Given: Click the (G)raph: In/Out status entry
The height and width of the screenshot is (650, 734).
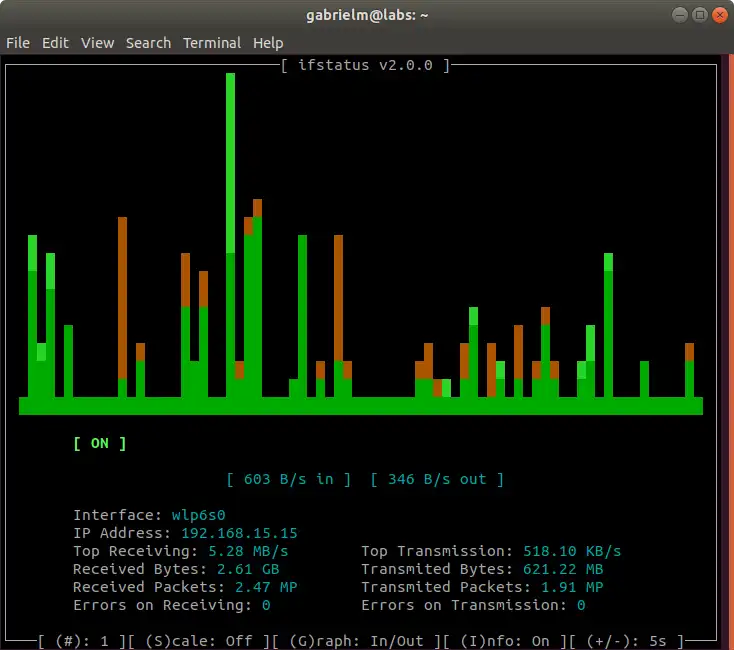Looking at the screenshot, I should 356,641.
